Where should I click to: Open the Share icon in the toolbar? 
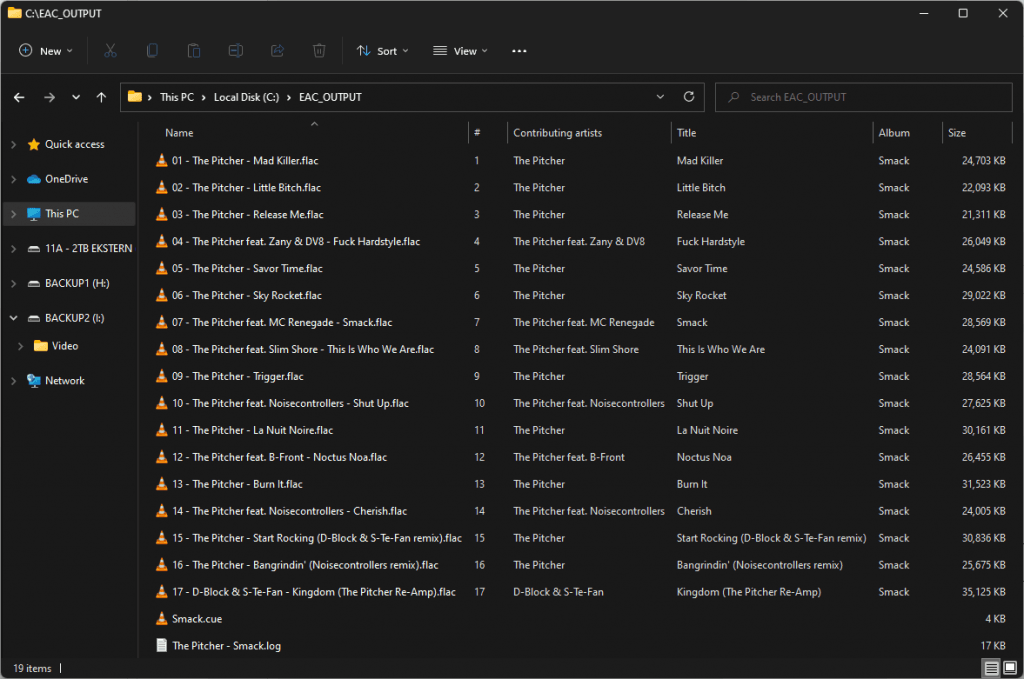tap(277, 50)
